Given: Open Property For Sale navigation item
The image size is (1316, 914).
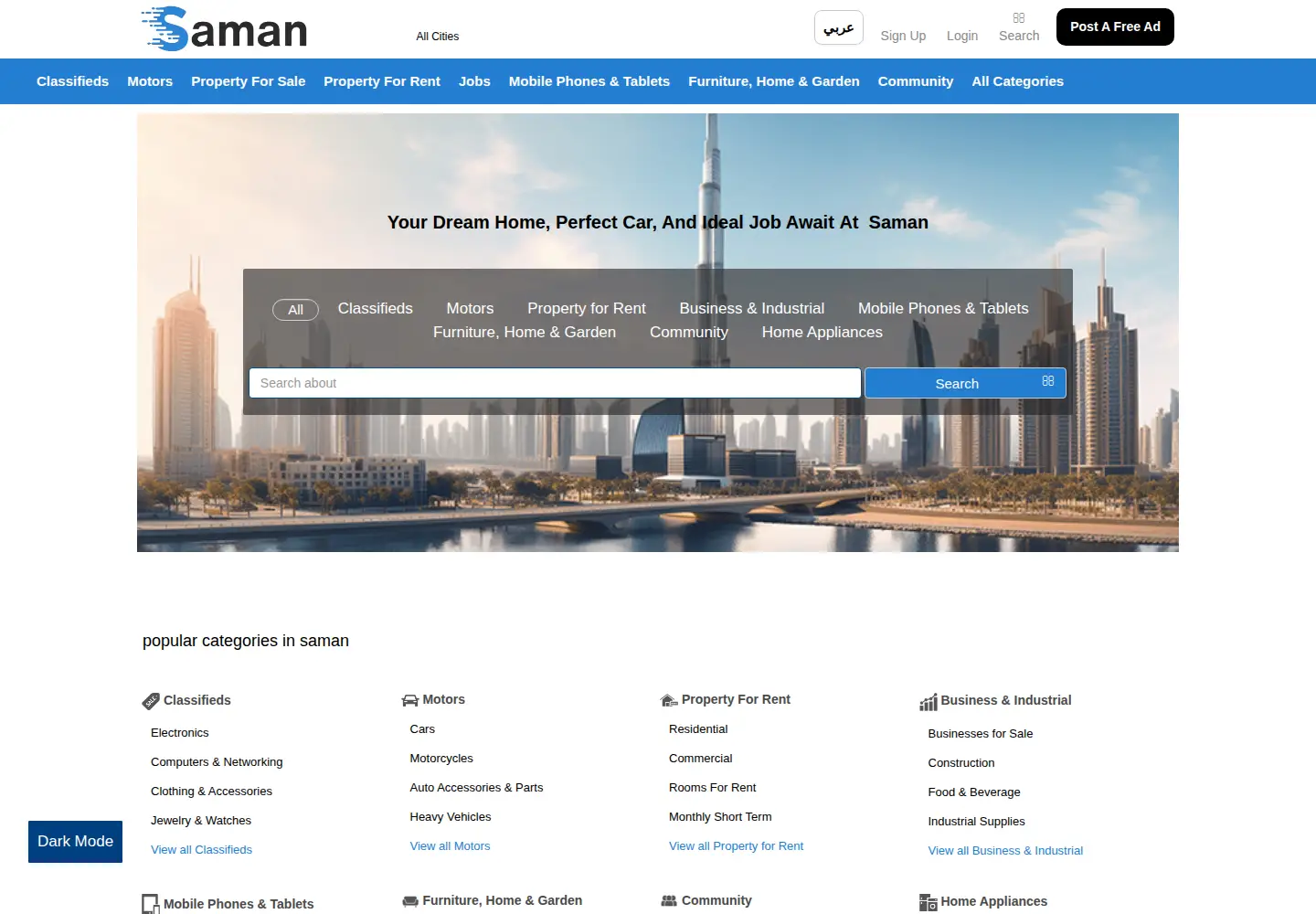Looking at the screenshot, I should (249, 81).
